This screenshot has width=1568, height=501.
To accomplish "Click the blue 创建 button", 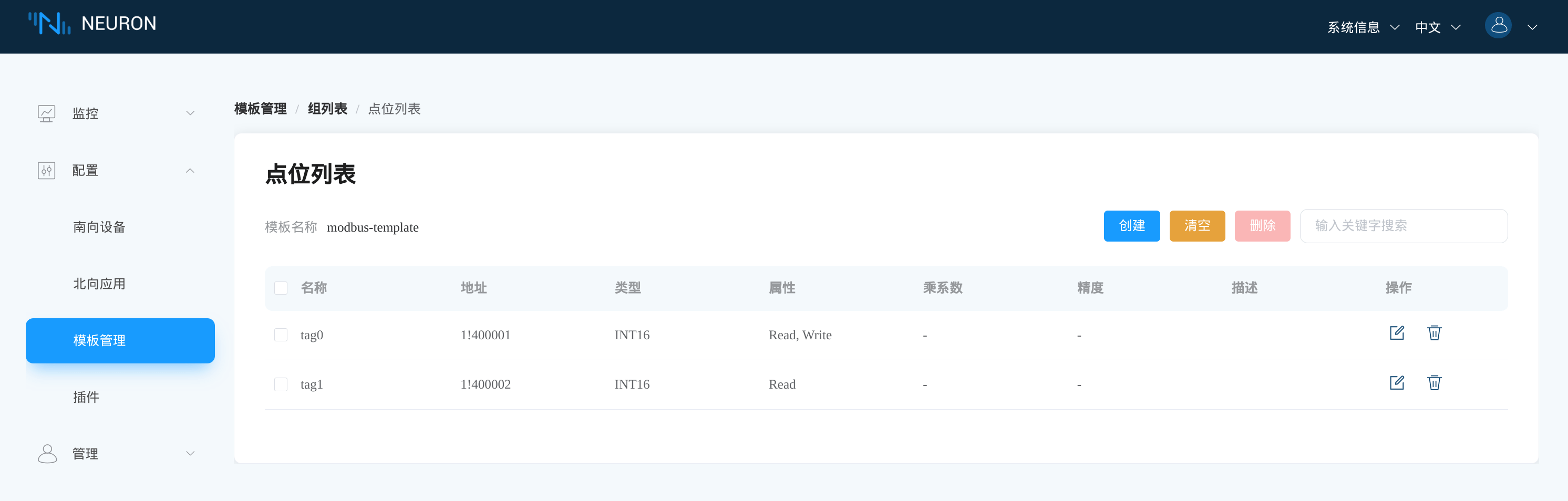I will 1131,226.
